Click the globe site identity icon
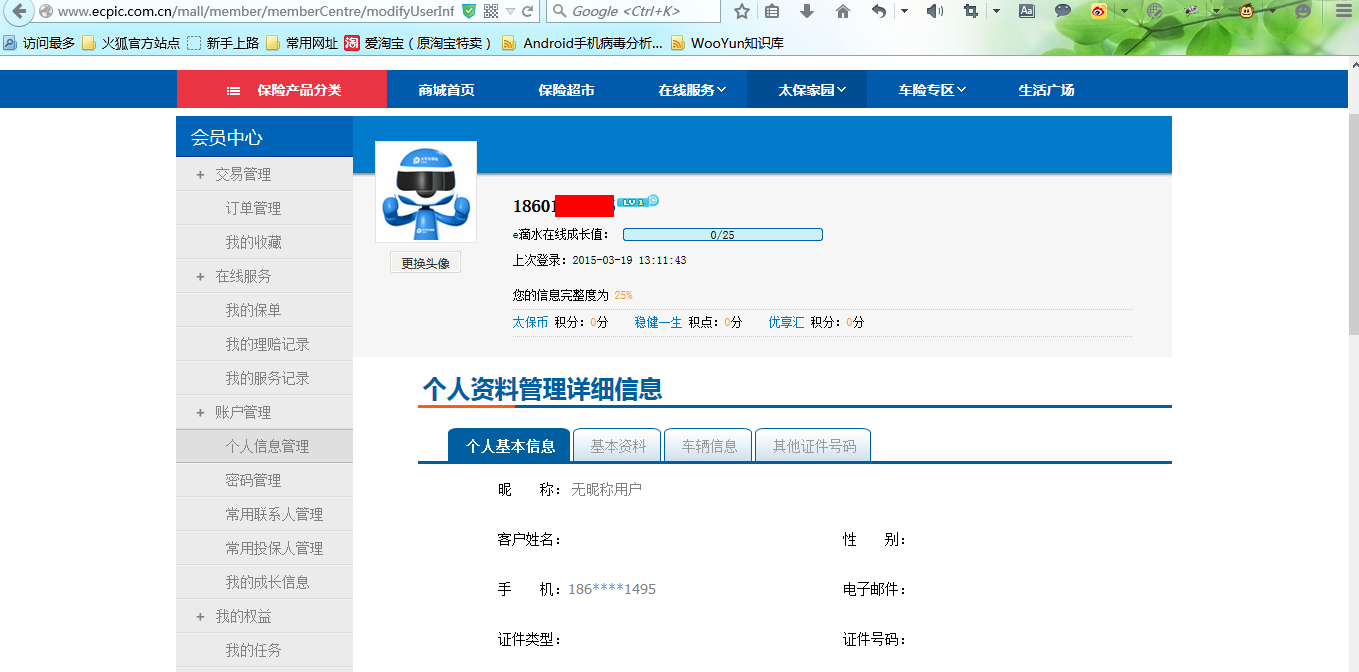The image size is (1359, 672). pyautogui.click(x=46, y=11)
